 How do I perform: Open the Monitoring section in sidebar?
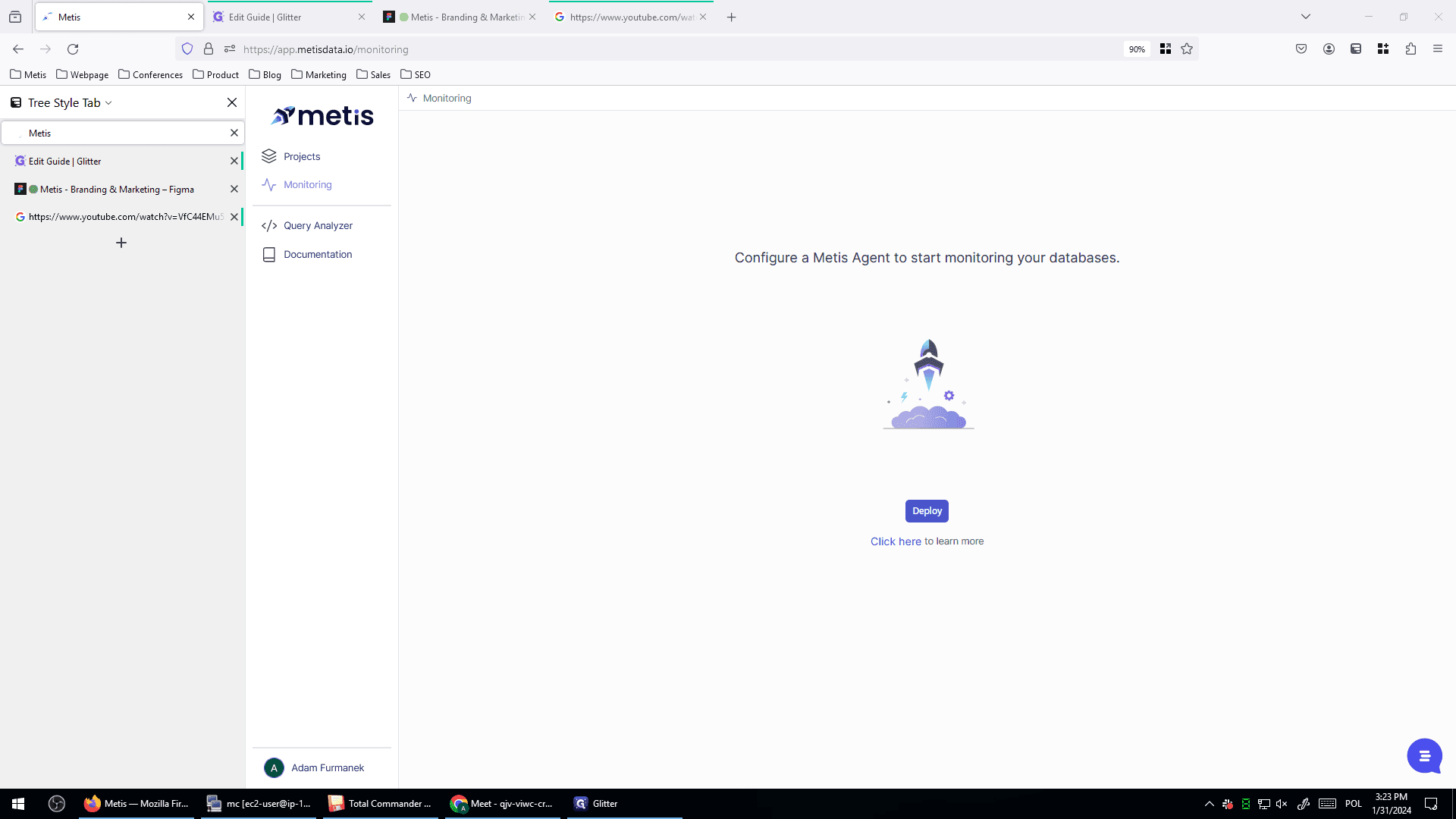(x=307, y=185)
